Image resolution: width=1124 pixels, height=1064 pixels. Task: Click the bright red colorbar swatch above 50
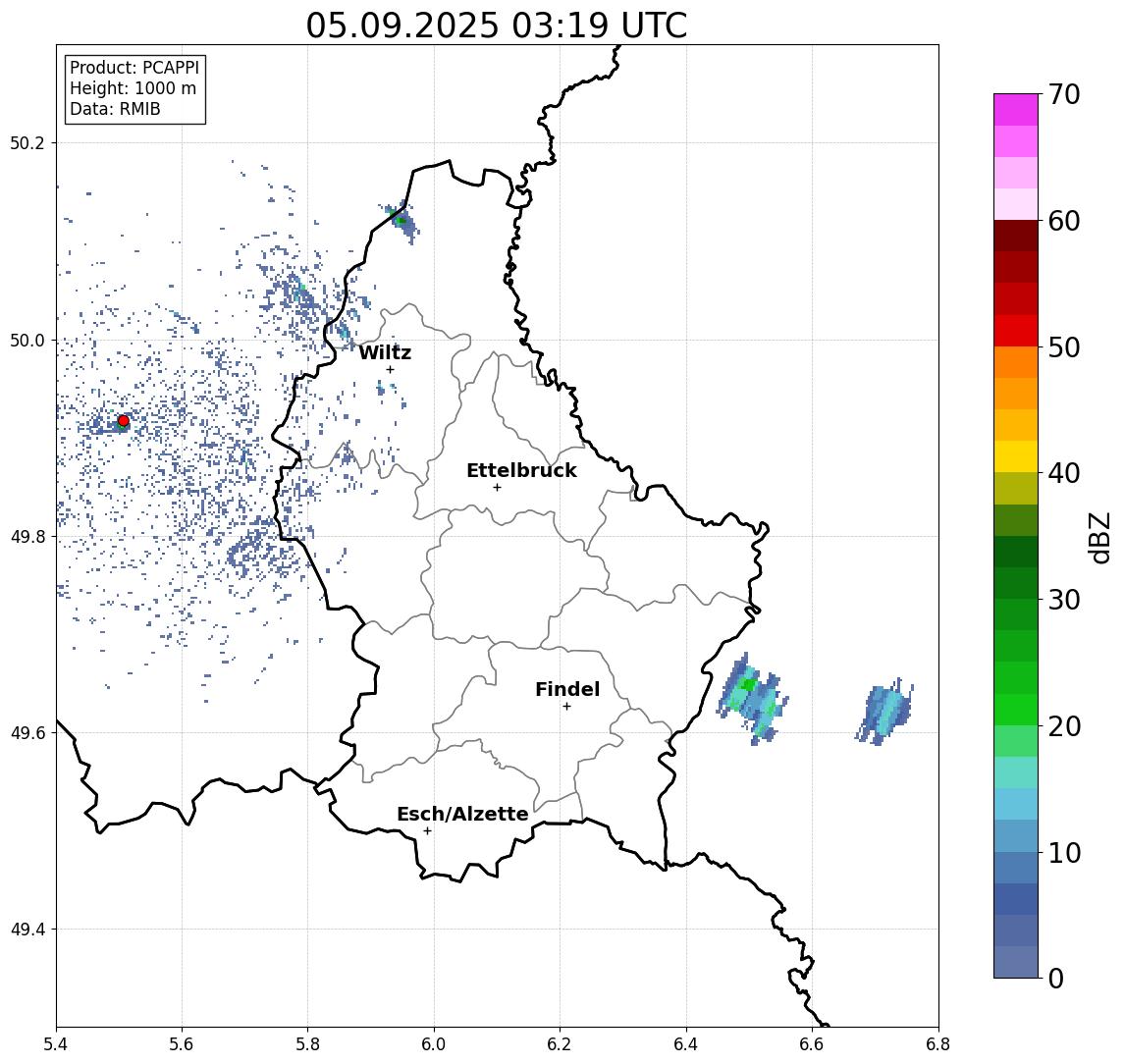[1016, 331]
